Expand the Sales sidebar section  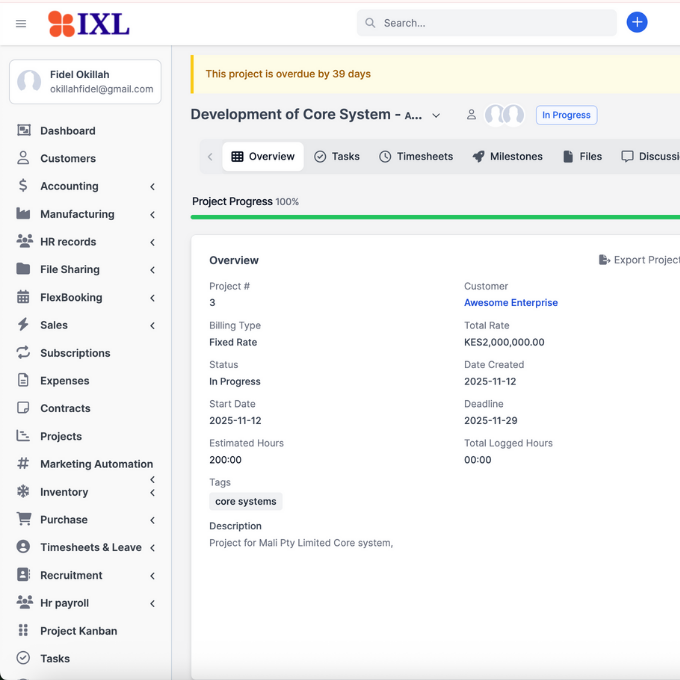(x=152, y=326)
